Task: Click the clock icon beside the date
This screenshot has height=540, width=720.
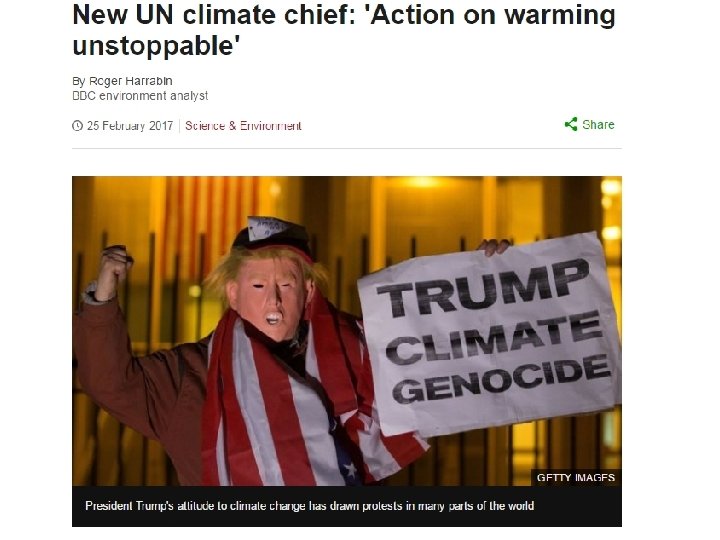Action: pyautogui.click(x=77, y=126)
